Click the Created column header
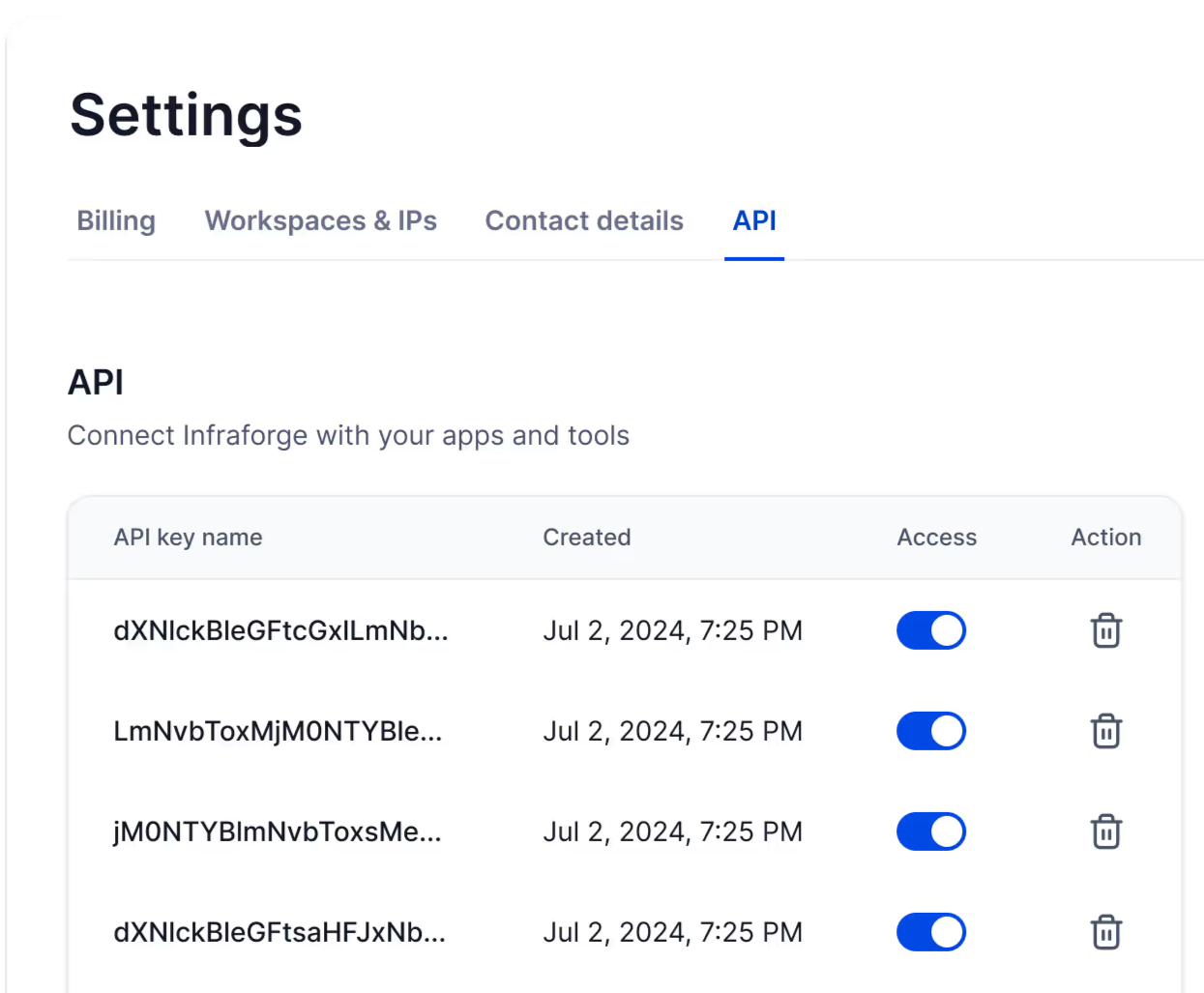Image resolution: width=1204 pixels, height=993 pixels. (587, 538)
